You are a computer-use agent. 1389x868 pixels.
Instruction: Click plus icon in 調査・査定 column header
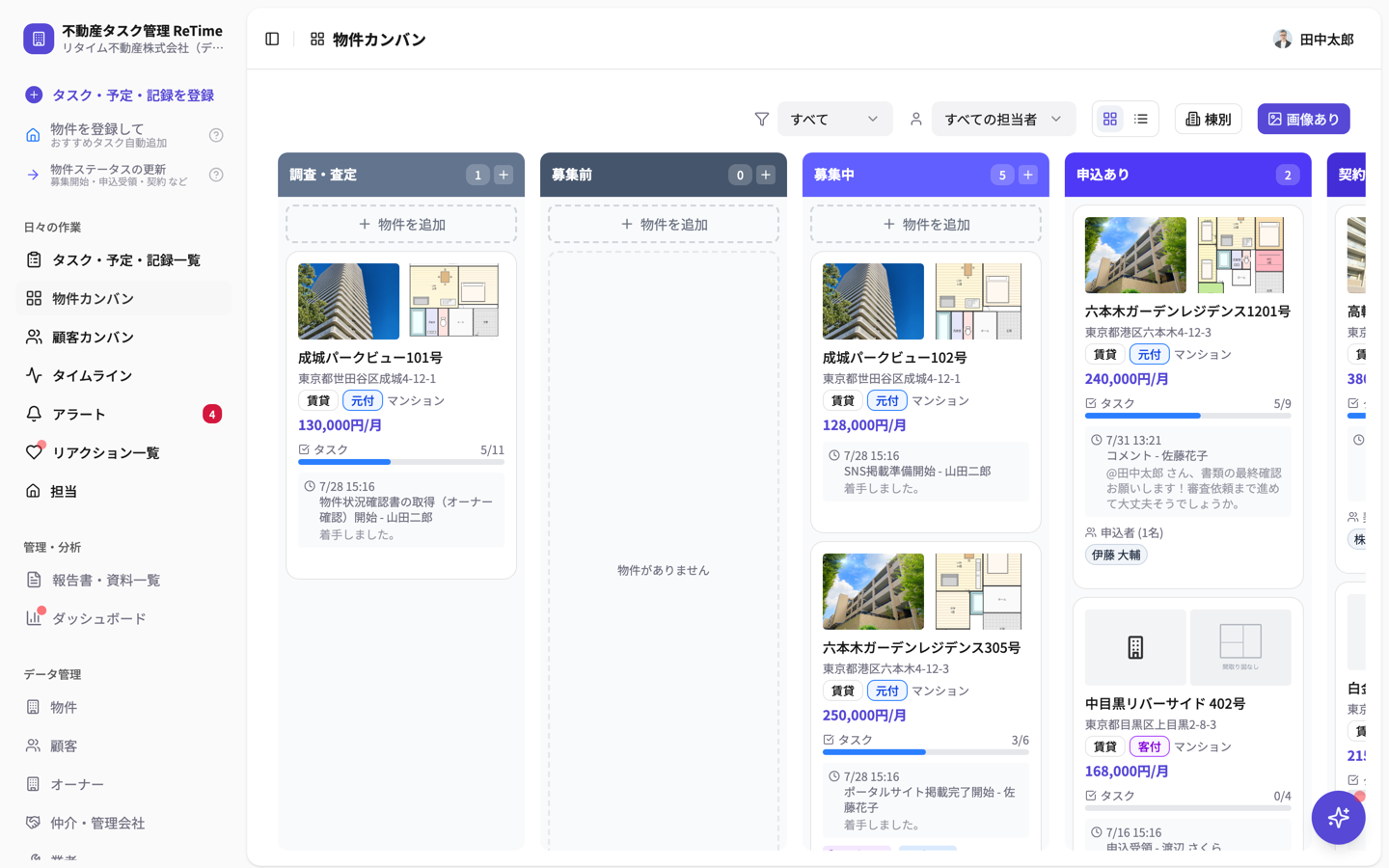(x=504, y=175)
